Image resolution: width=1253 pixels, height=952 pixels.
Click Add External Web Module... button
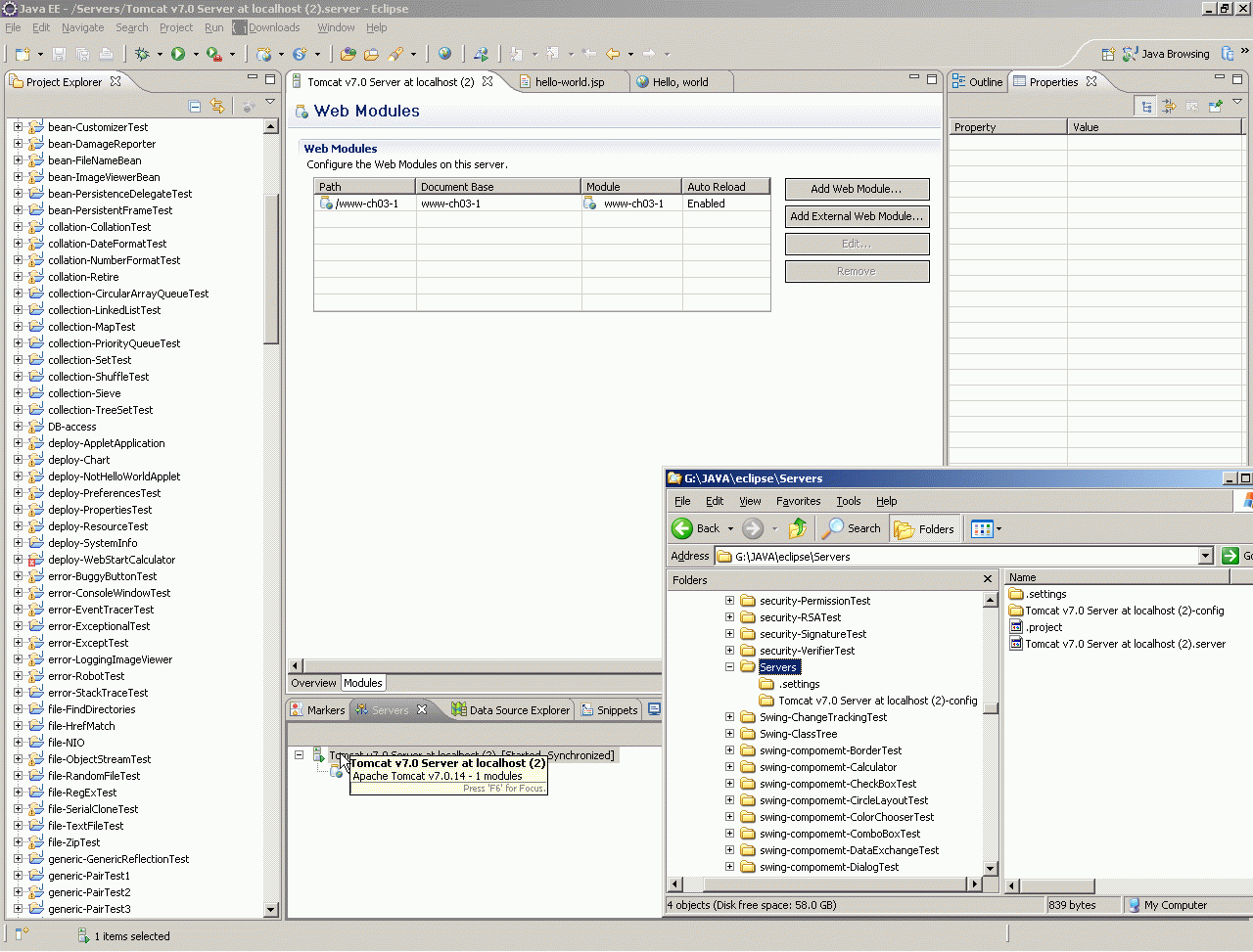857,216
